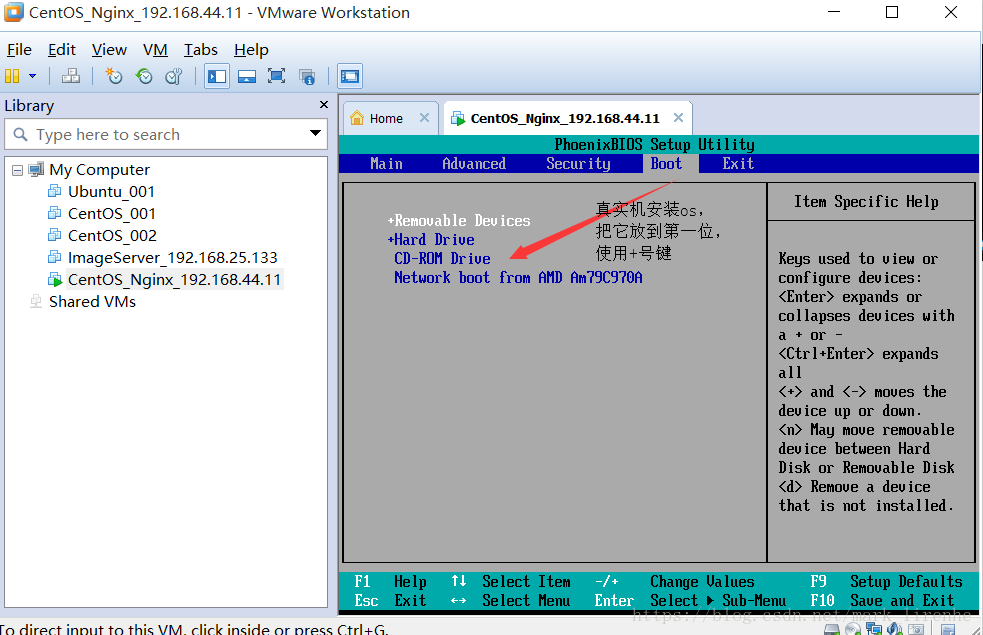Click the VMware Workstation title bar icon
Viewport: 983px width, 635px height.
[13, 12]
